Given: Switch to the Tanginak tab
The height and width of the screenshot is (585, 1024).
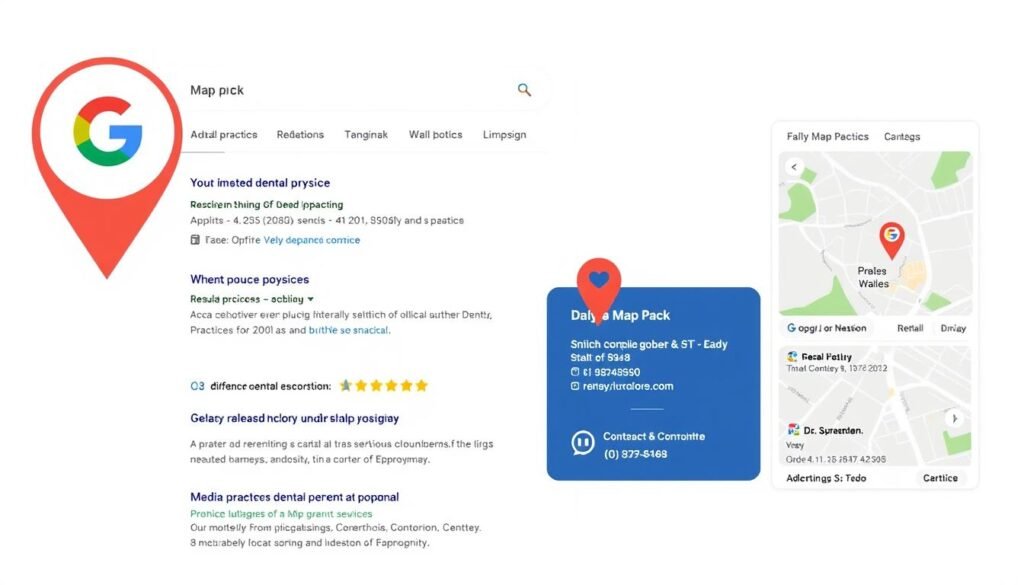Looking at the screenshot, I should click(x=366, y=134).
